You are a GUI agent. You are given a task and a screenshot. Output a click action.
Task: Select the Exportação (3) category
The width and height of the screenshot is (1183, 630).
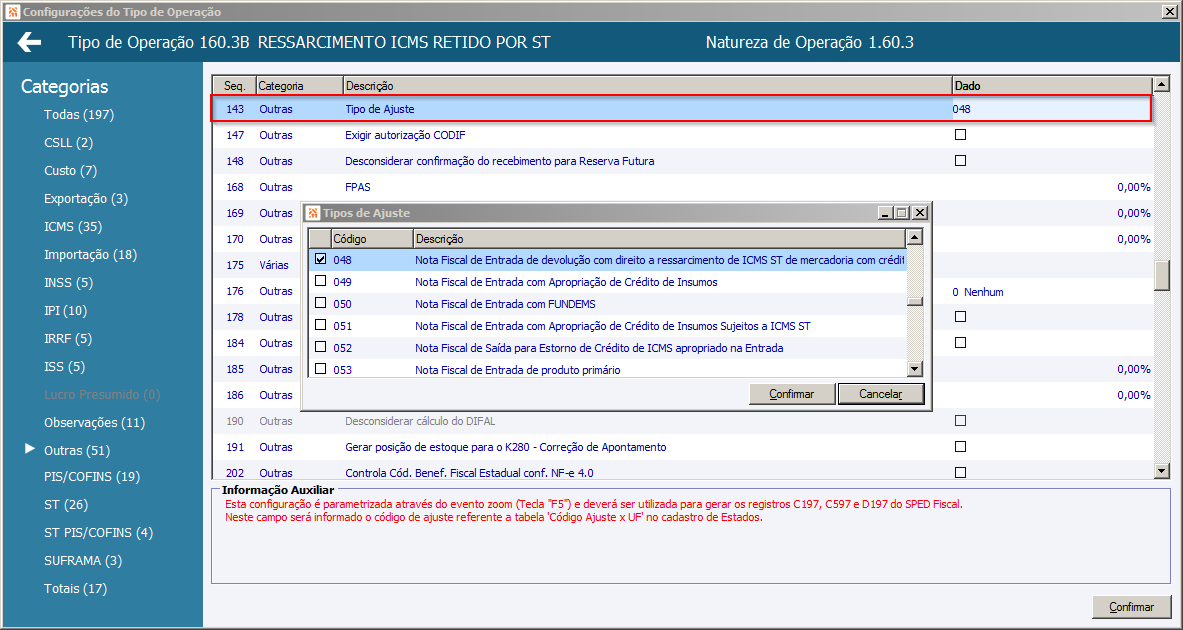[x=86, y=198]
